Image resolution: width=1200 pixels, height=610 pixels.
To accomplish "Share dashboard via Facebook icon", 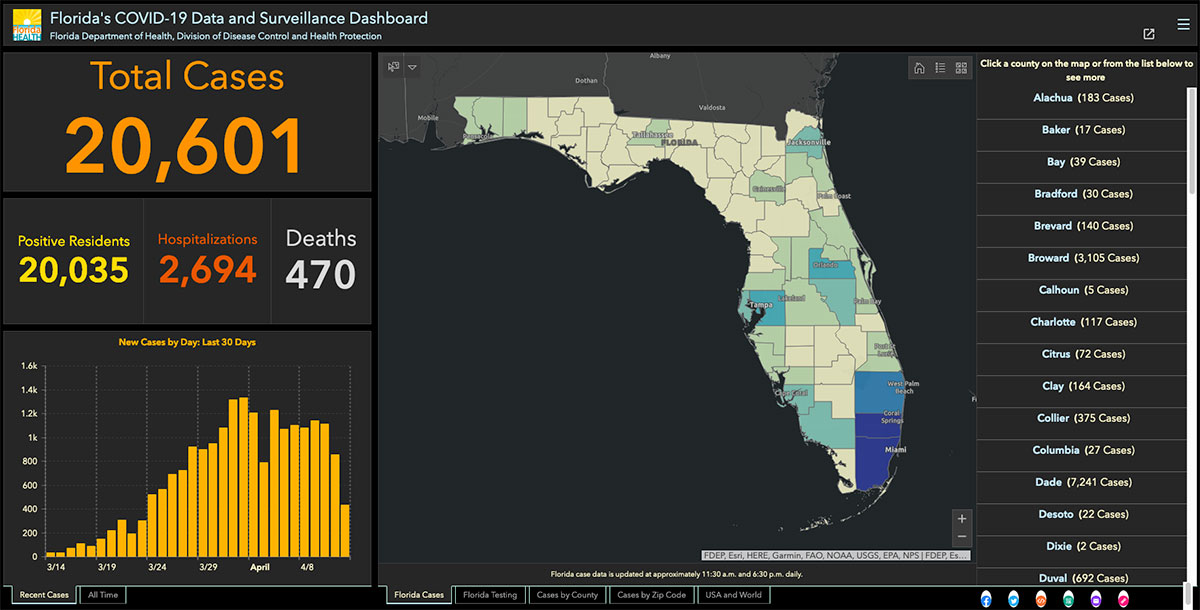I will click(x=986, y=598).
